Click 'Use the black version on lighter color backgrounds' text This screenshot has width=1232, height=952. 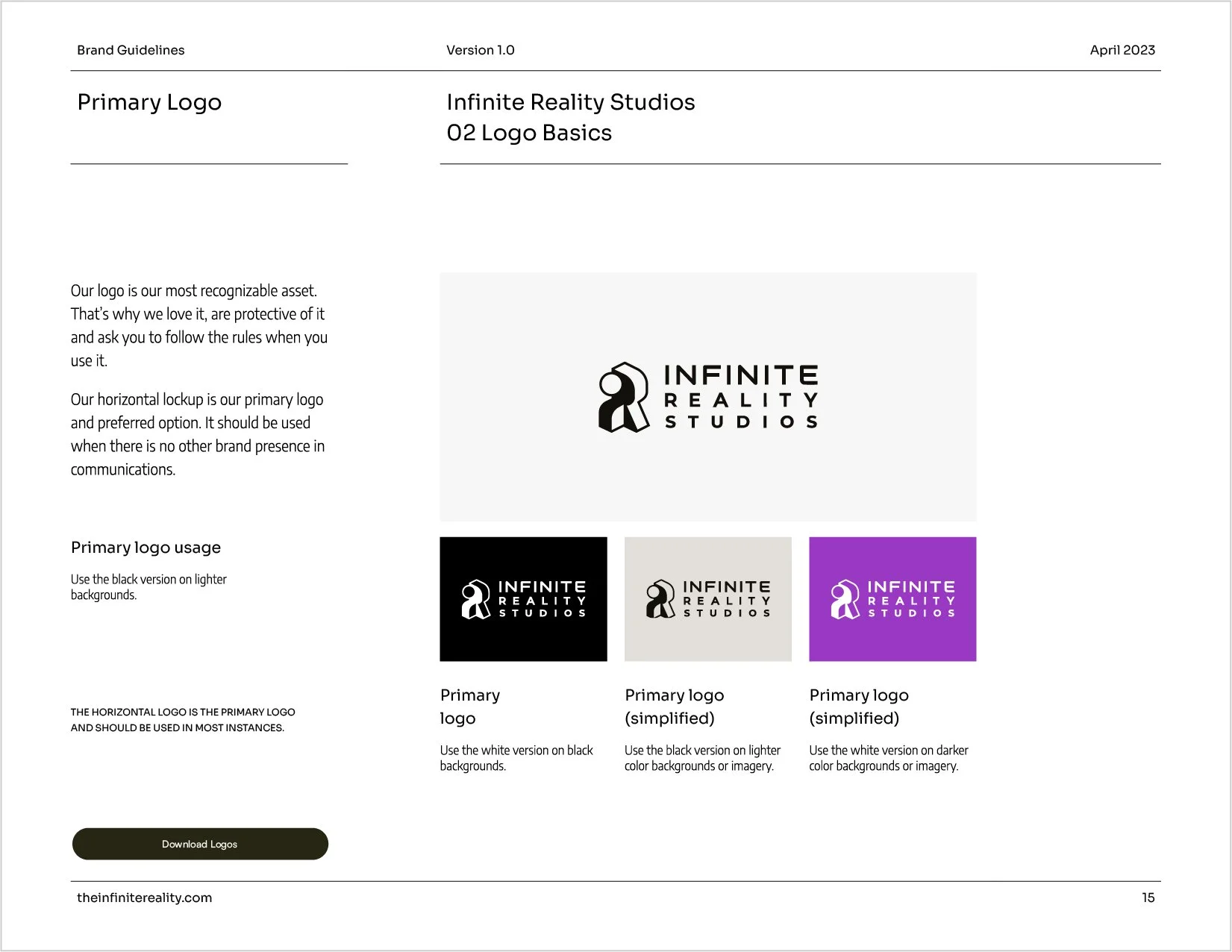[x=703, y=758]
